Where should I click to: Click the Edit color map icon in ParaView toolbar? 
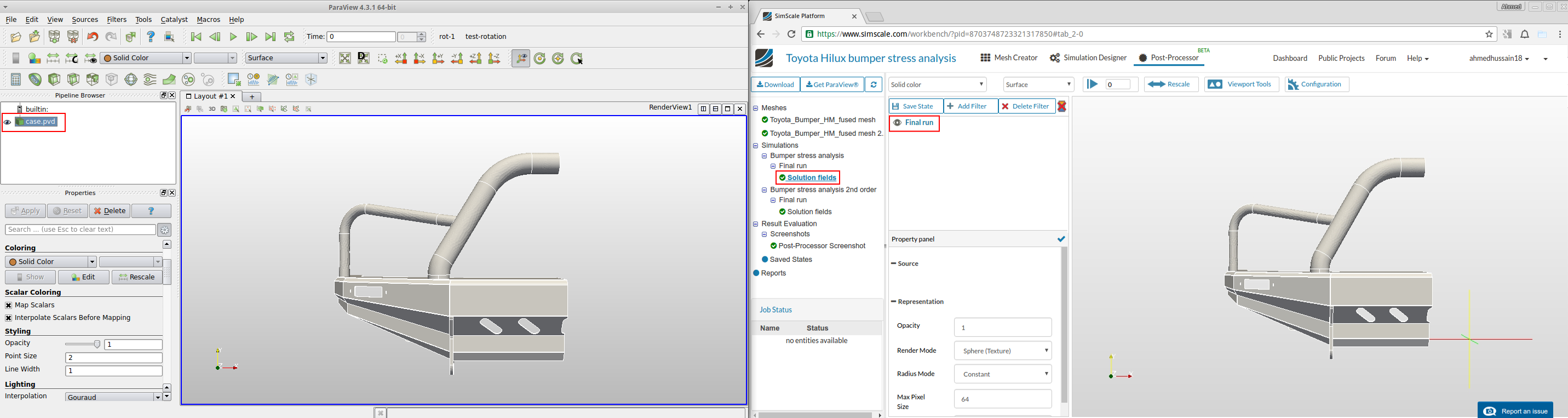[35, 59]
